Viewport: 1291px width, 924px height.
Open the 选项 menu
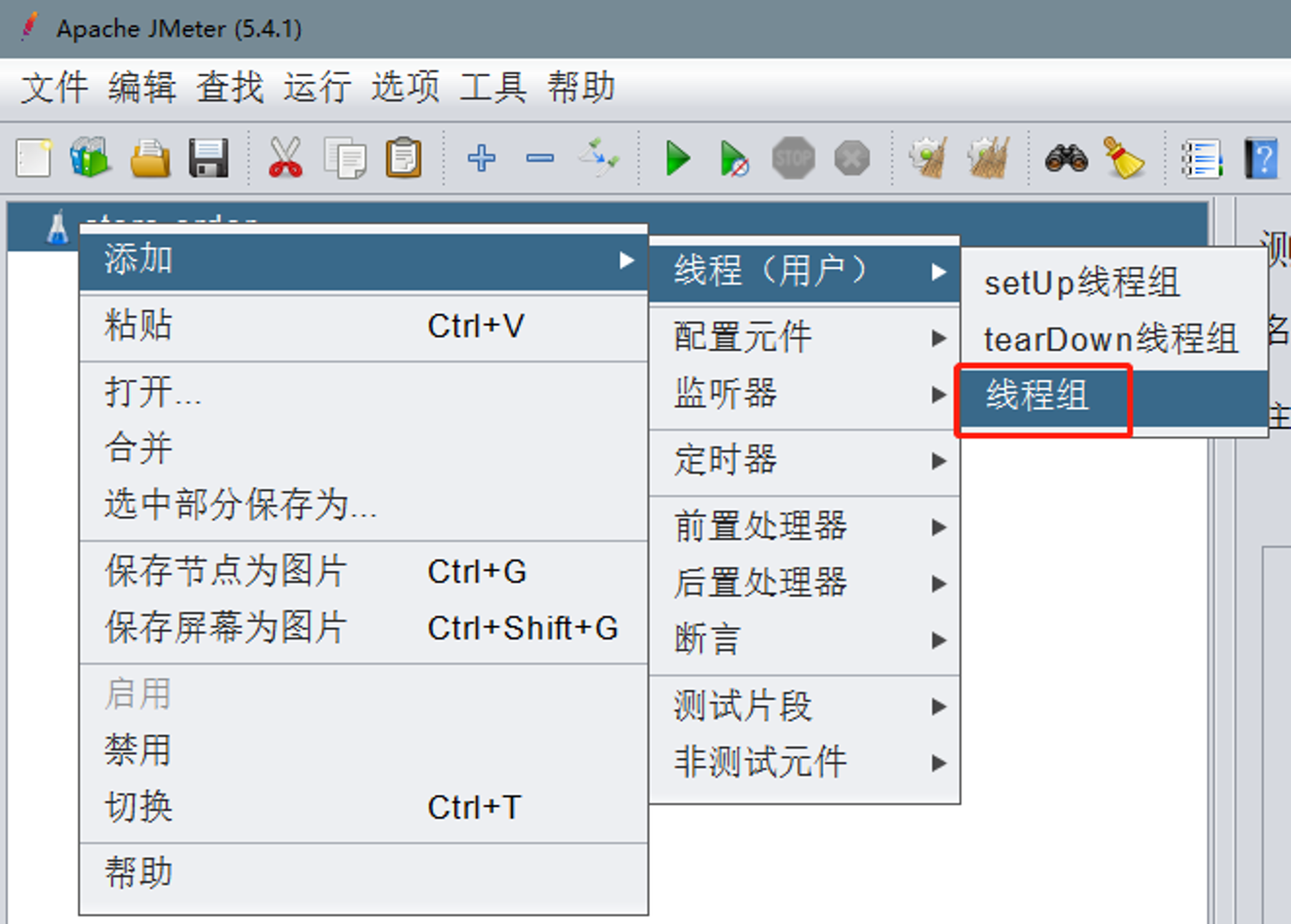(x=405, y=87)
